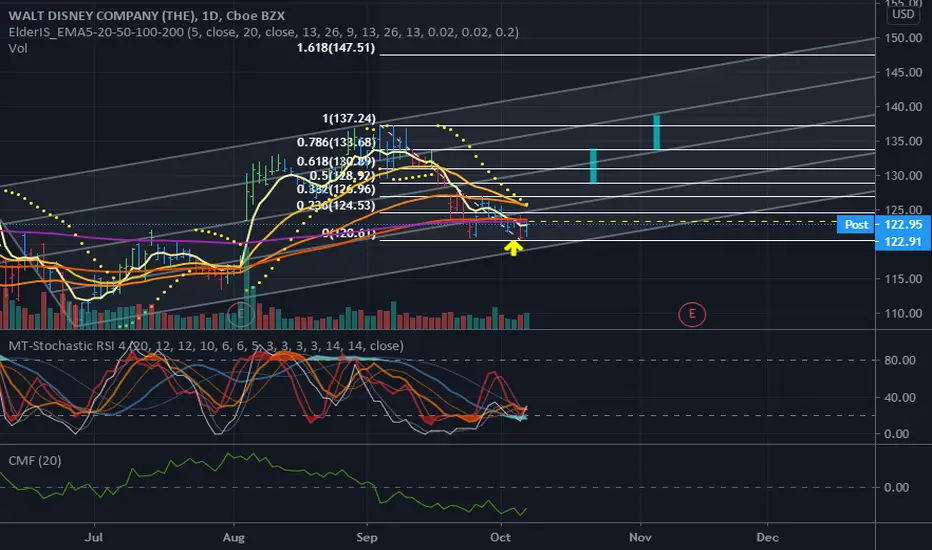Select the ElderIS_EMA5-20-50-100-200 indicator legend
Image resolution: width=932 pixels, height=550 pixels.
pos(263,32)
